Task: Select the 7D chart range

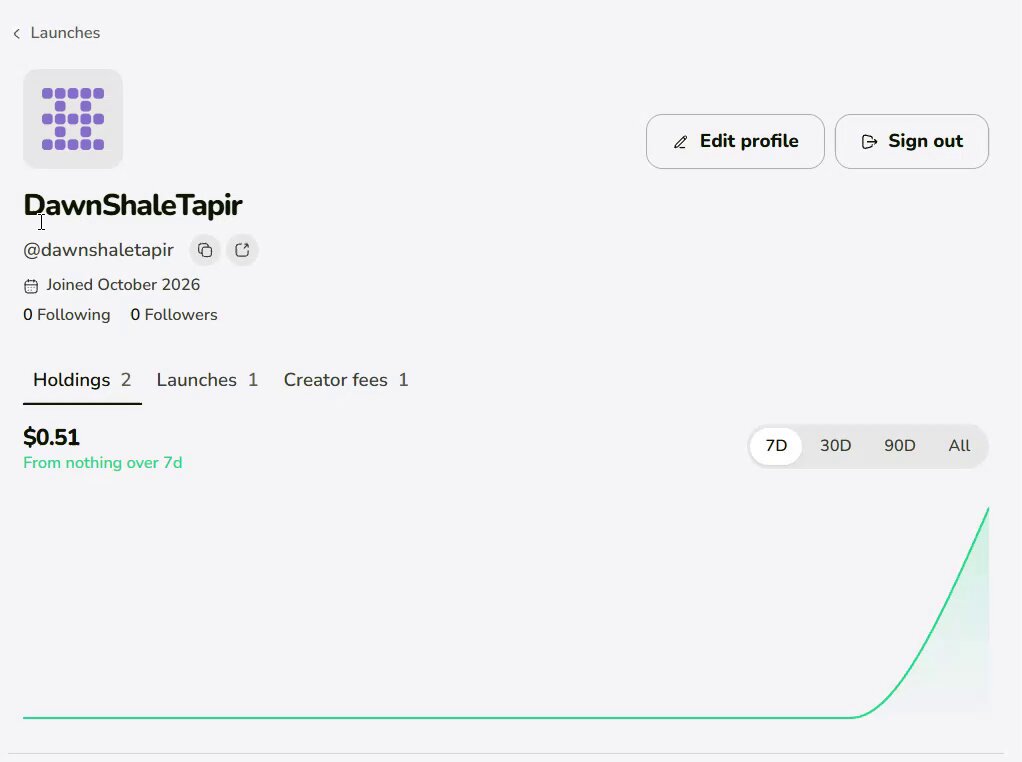Action: click(776, 446)
